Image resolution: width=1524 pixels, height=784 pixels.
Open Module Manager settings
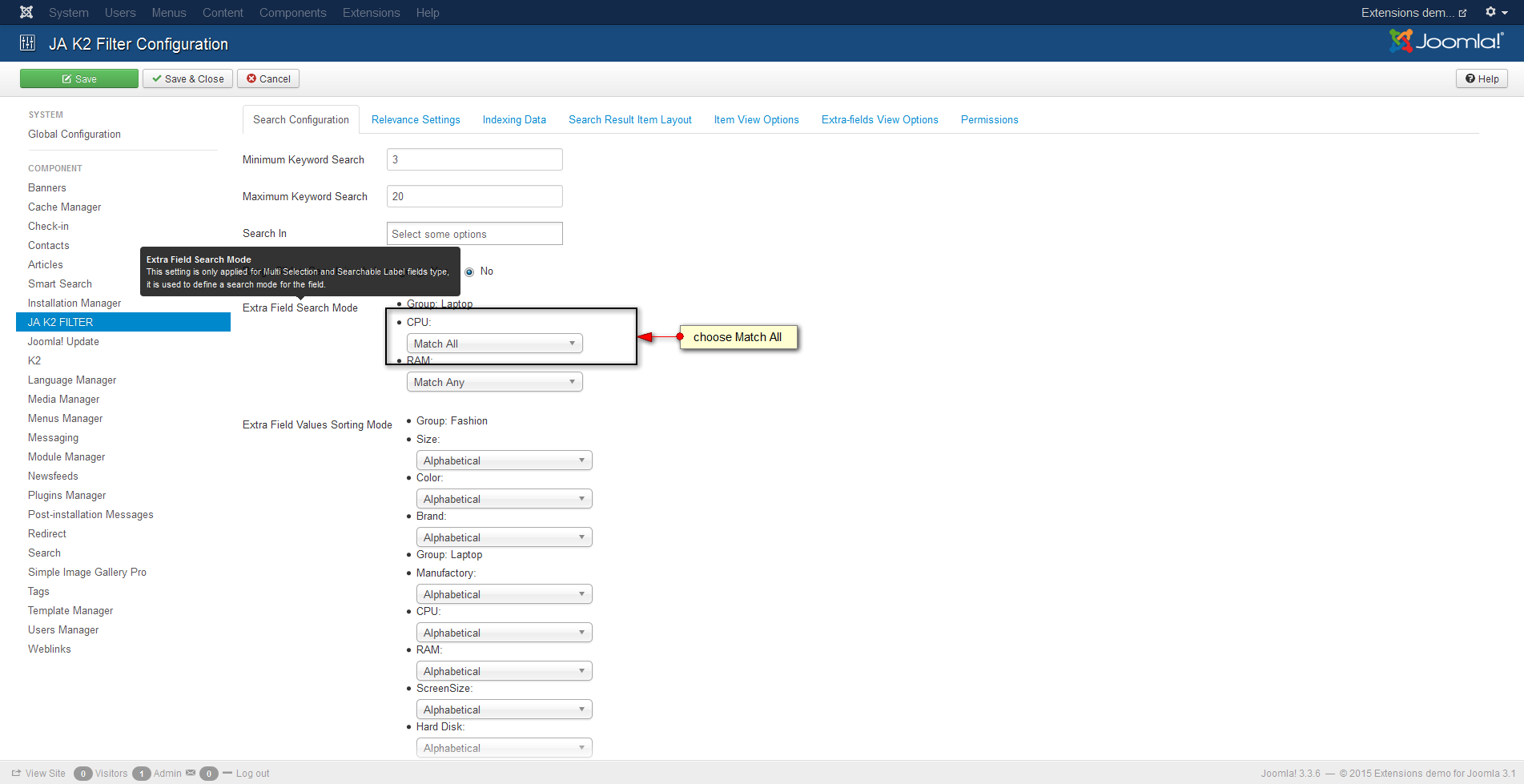[x=66, y=457]
